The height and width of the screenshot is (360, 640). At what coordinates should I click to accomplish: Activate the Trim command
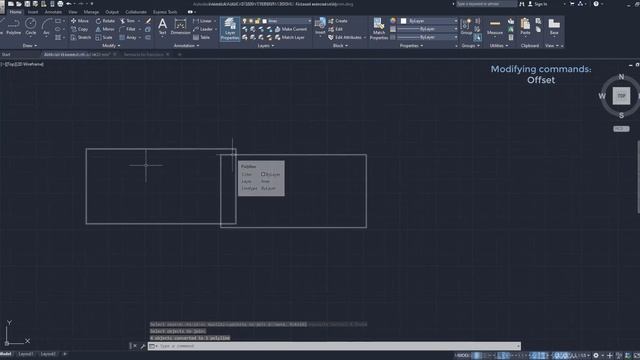(128, 21)
